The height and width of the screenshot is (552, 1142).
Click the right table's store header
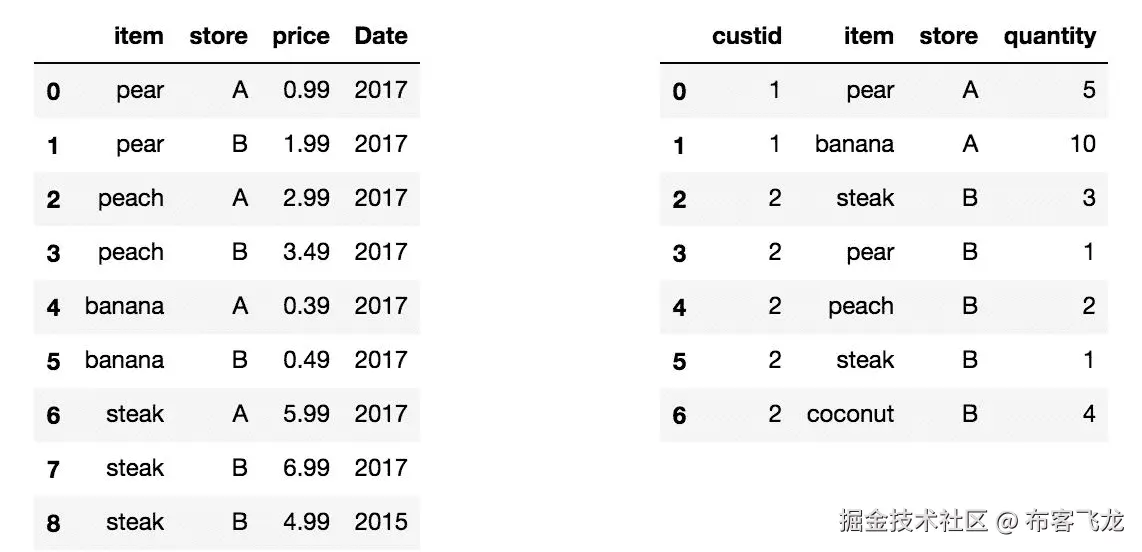click(948, 36)
